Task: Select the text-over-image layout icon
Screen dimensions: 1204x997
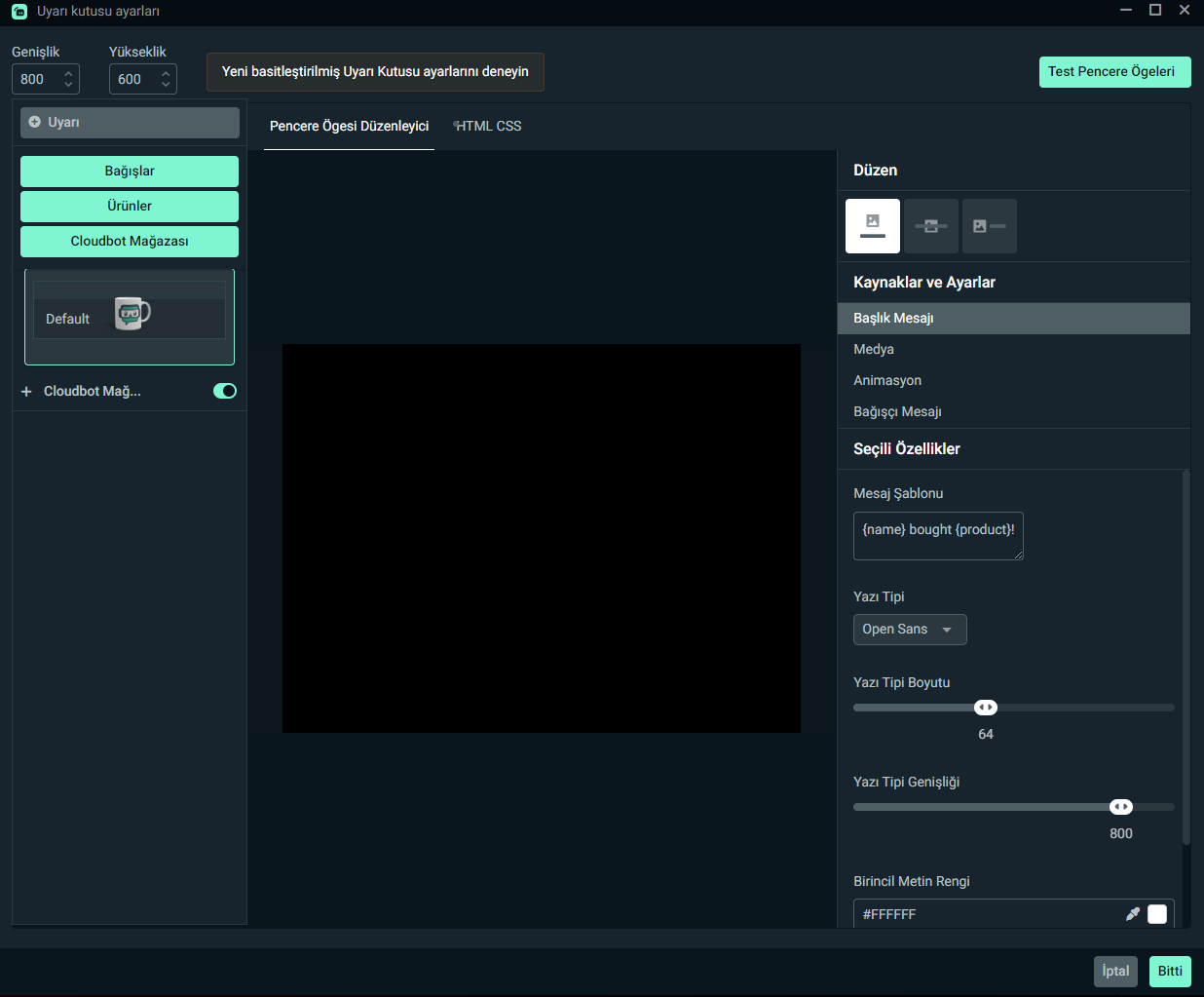Action: click(x=931, y=226)
